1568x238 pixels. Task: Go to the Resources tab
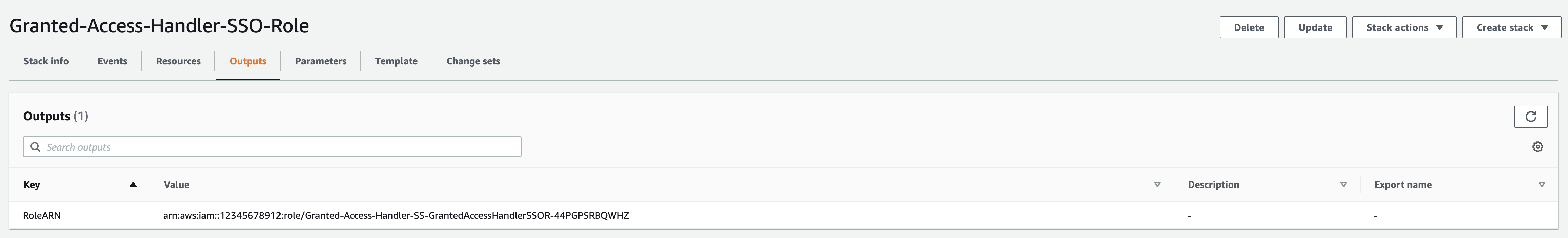(178, 61)
